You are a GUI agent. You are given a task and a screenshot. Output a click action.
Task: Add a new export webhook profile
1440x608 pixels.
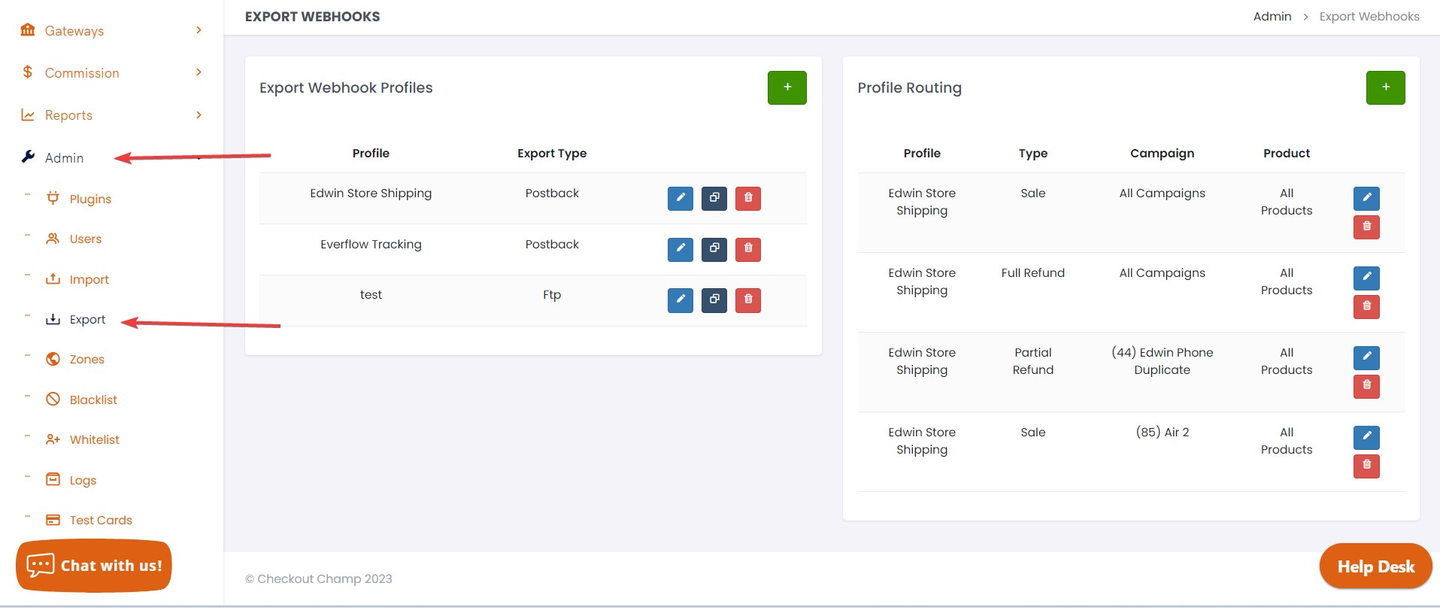[x=787, y=88]
